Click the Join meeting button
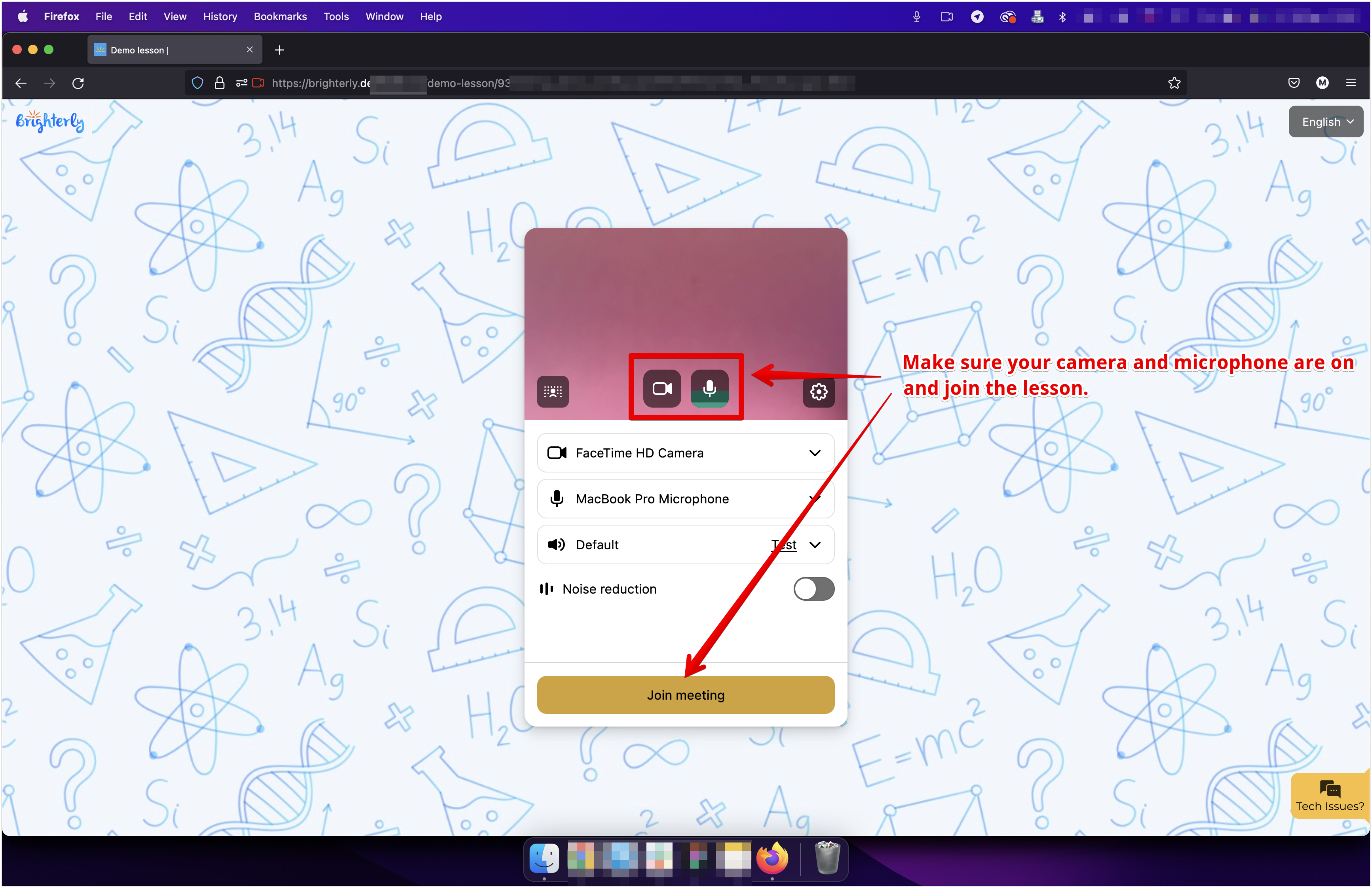Image resolution: width=1372 pixels, height=888 pixels. (x=686, y=695)
